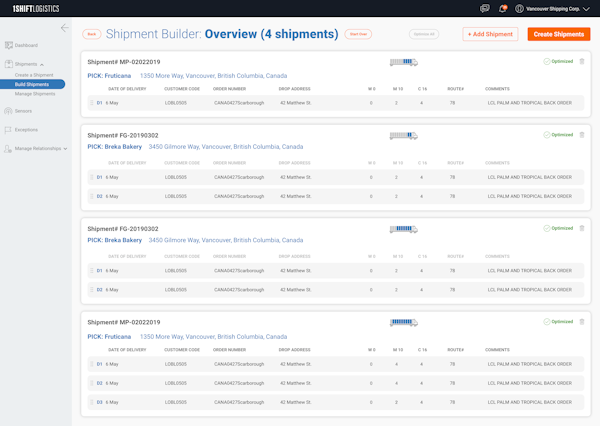Viewport: 600px width, 426px height.
Task: Click Optimized check badge on three-delivery MP-02022019 shipment
Action: coord(558,322)
